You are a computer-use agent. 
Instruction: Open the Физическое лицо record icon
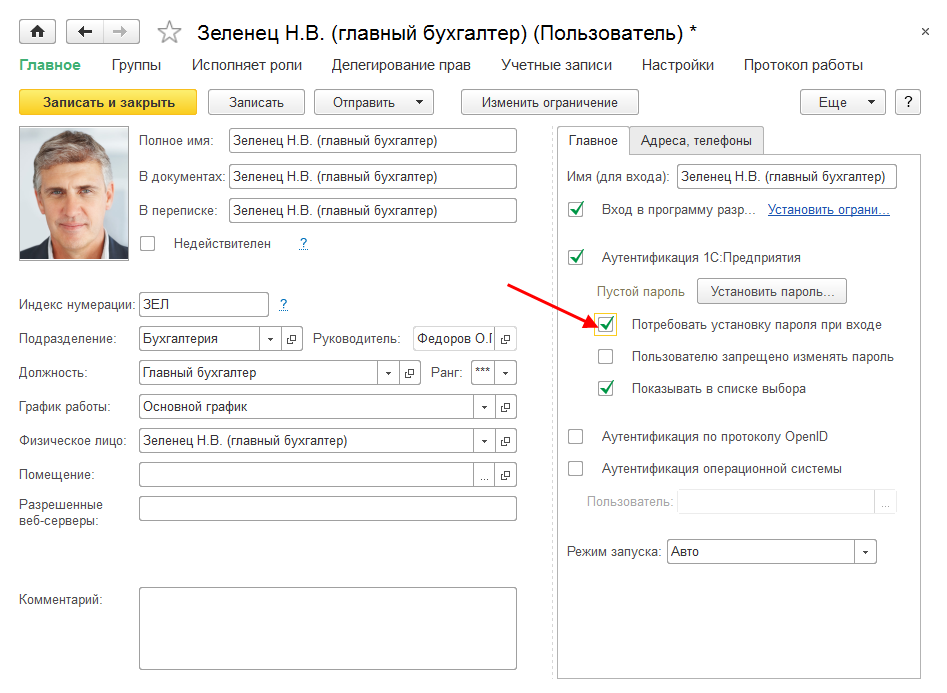(x=506, y=441)
